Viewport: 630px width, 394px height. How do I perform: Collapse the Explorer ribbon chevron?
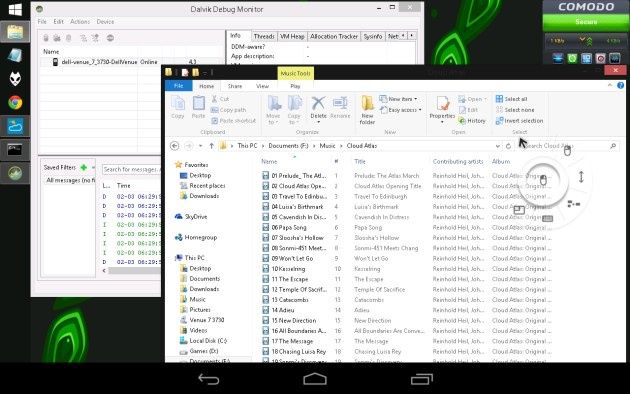point(610,85)
